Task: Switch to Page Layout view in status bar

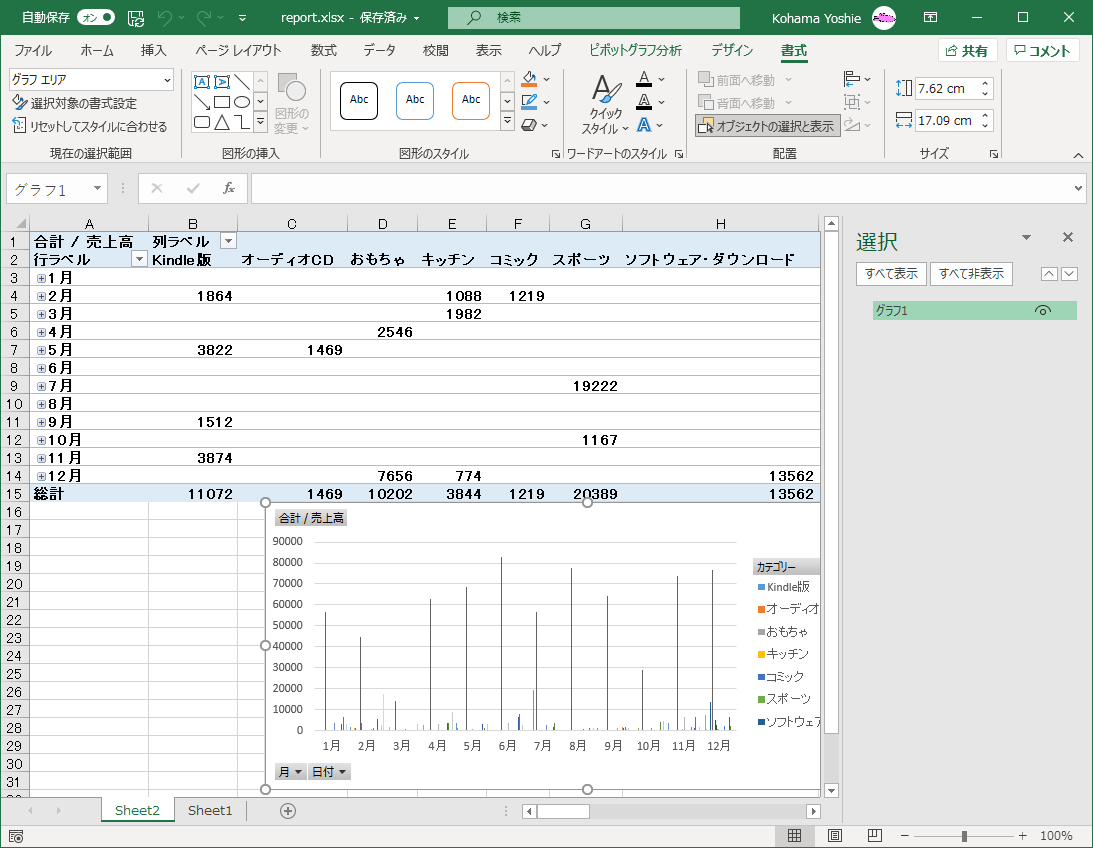Action: point(835,835)
